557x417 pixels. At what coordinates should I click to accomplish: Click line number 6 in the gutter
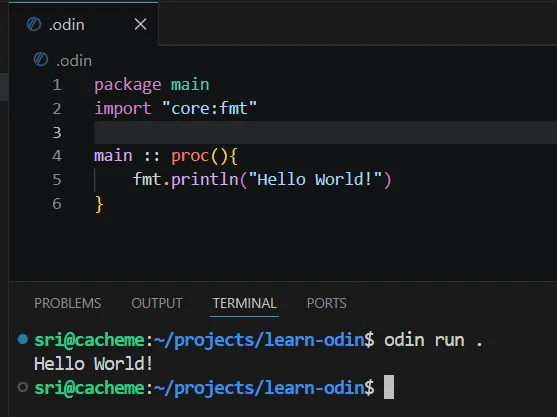point(57,204)
